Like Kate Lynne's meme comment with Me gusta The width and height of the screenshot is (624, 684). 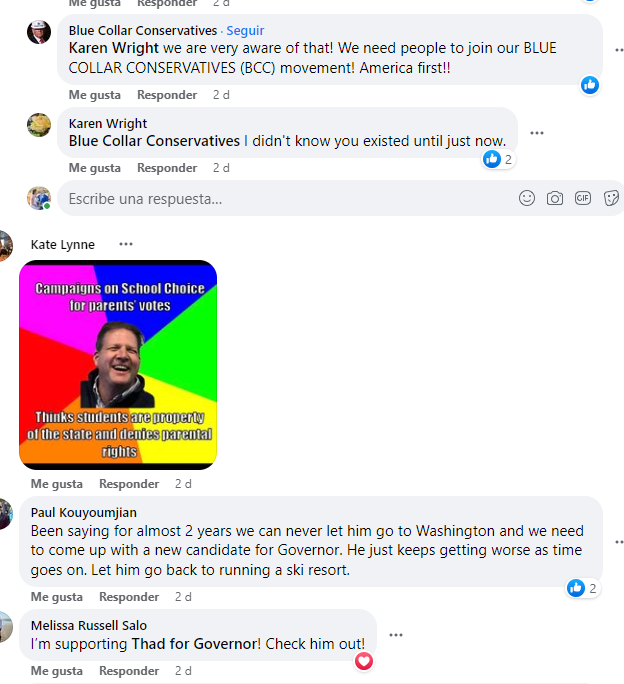(x=57, y=484)
